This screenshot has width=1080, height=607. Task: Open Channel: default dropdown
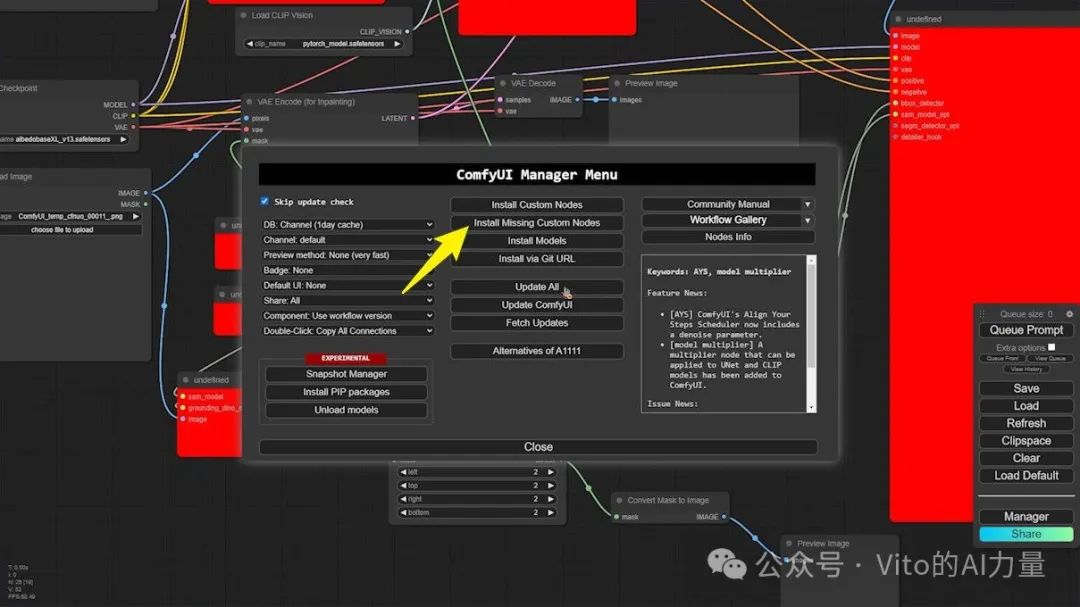coord(347,240)
